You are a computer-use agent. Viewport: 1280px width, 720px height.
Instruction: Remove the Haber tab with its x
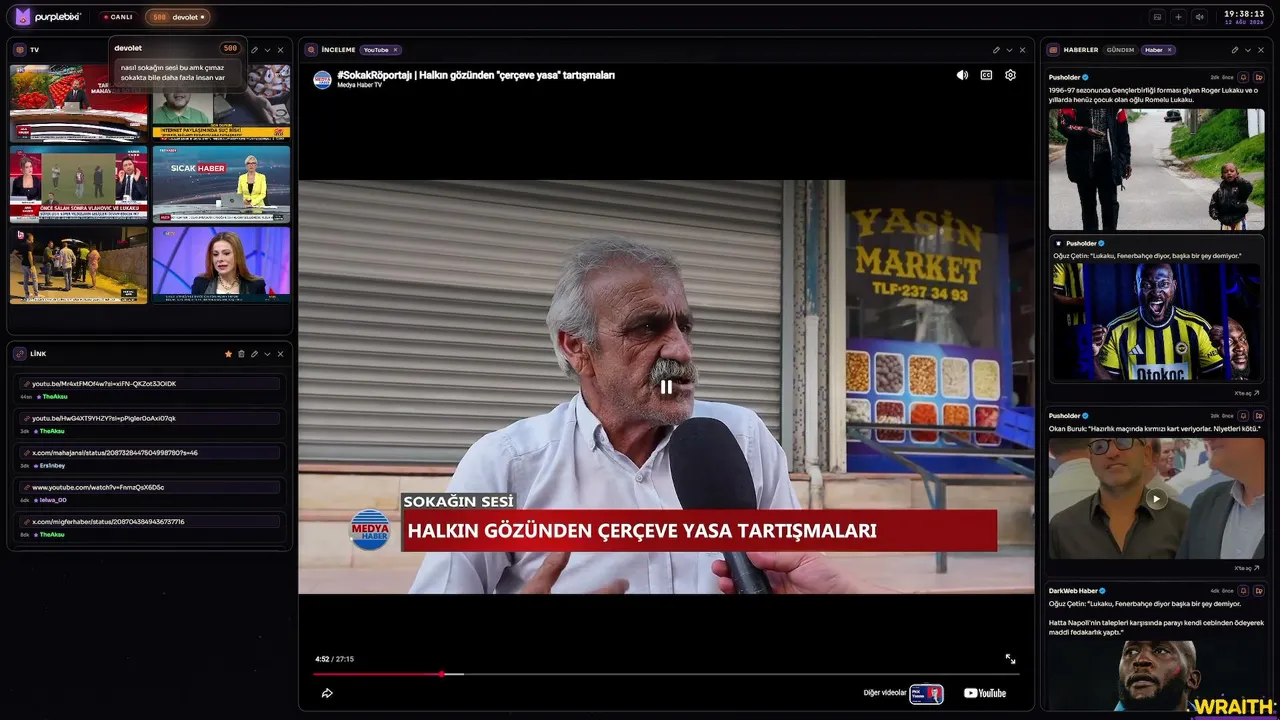click(x=1170, y=50)
